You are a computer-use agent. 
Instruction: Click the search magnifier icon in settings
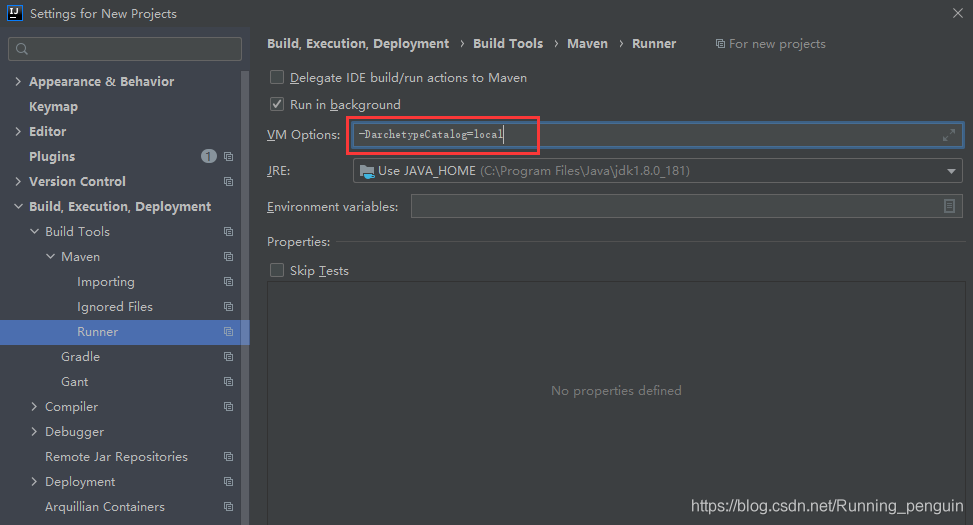(22, 49)
